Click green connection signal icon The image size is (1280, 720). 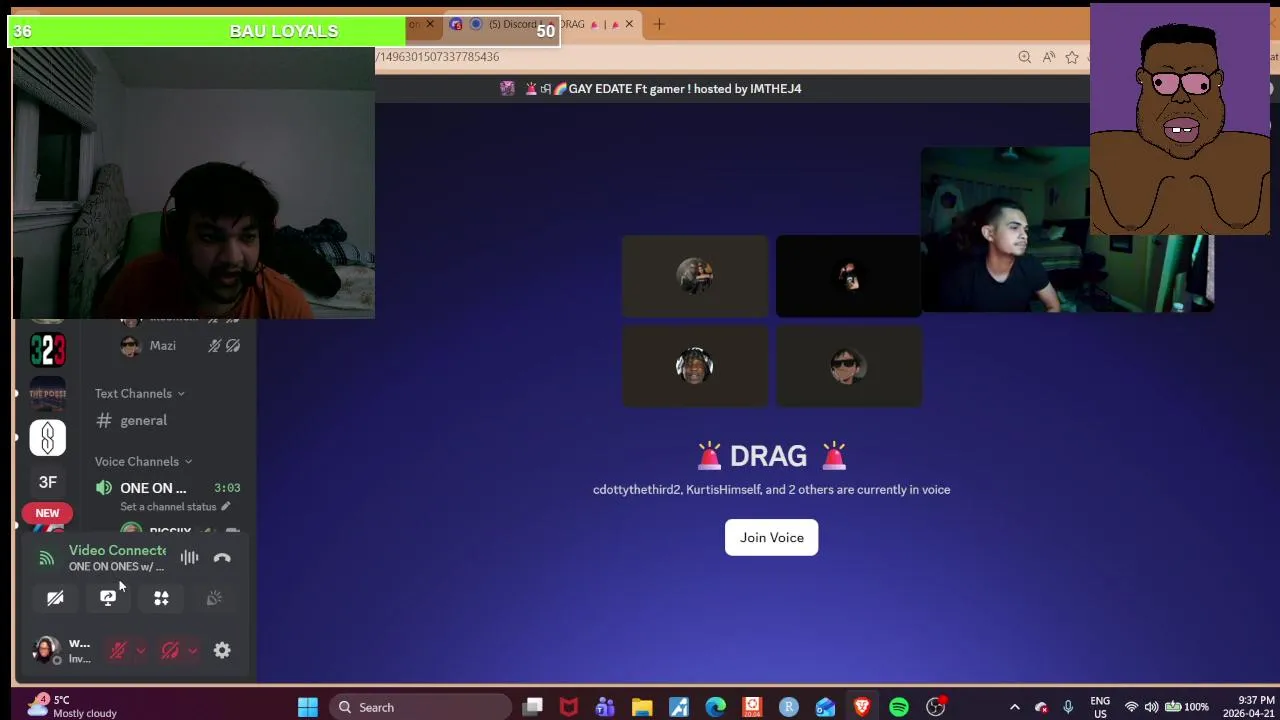point(46,558)
